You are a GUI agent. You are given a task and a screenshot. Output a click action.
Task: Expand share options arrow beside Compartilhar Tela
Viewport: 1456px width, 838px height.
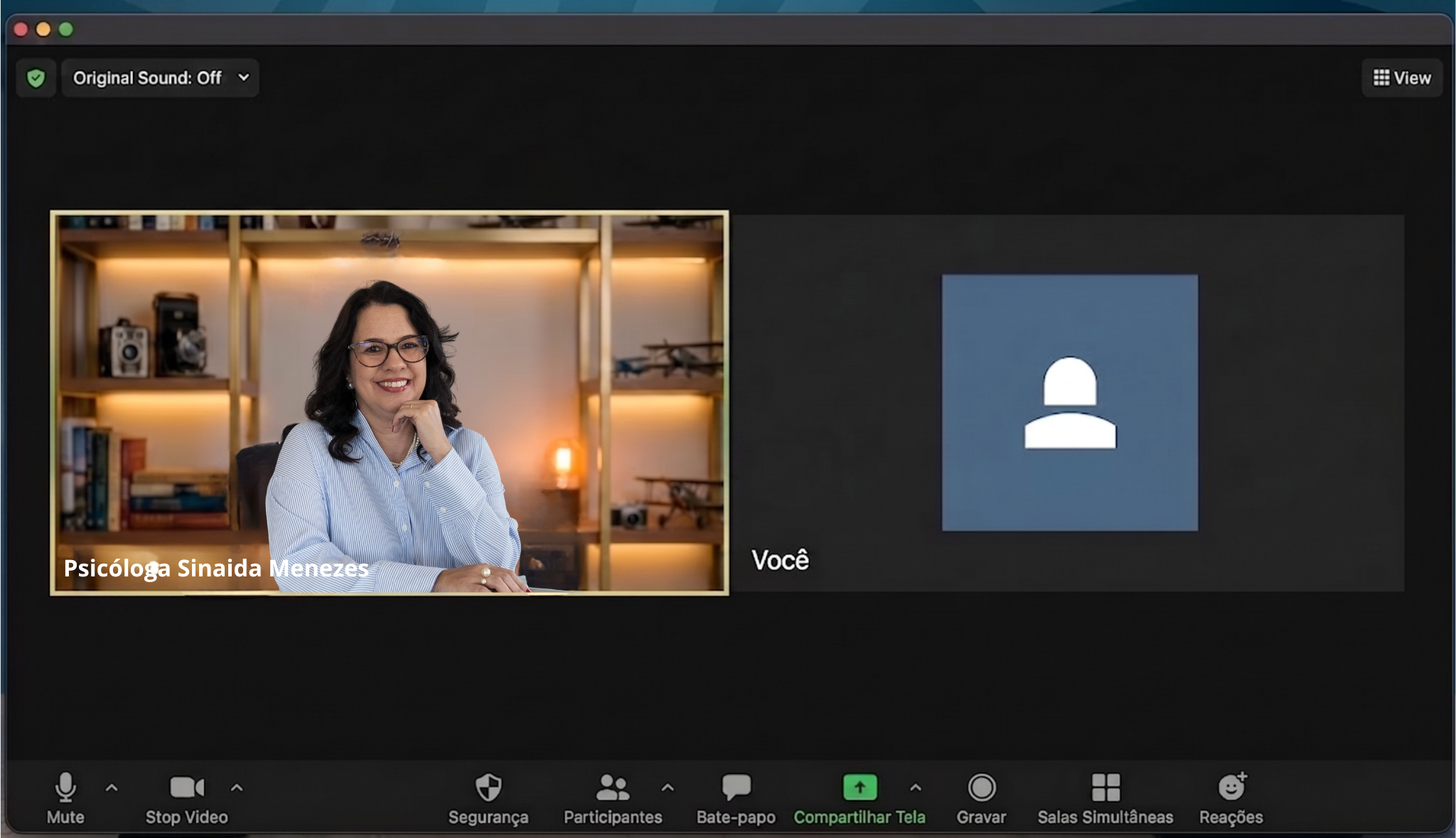click(916, 788)
